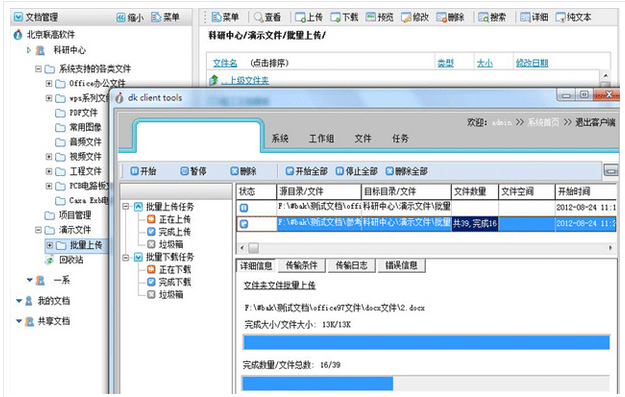Select 北京联高软件 root node

(x=51, y=35)
